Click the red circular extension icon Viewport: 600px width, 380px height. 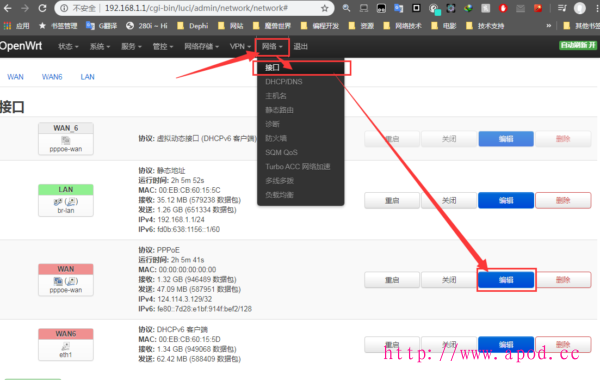503,8
